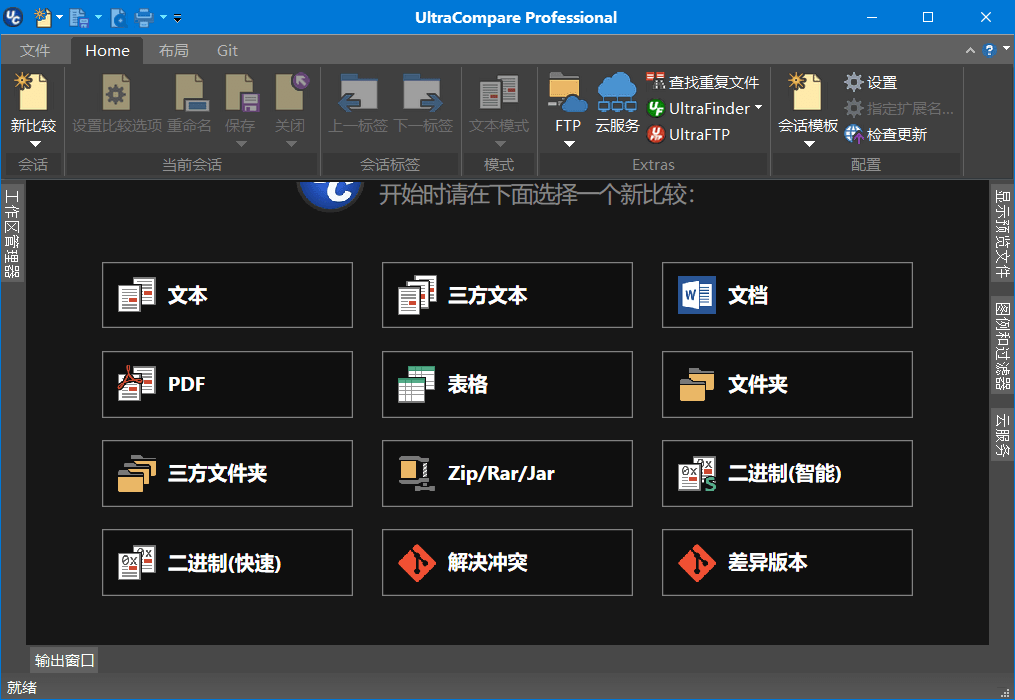Open dropdown arrow under 会话模板
Image resolution: width=1015 pixels, height=700 pixels.
[x=808, y=144]
